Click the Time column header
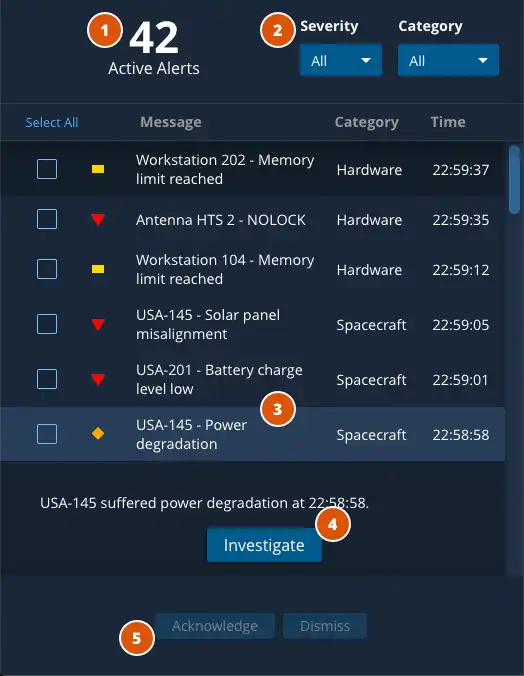Viewport: 524px width, 676px height. coord(448,122)
